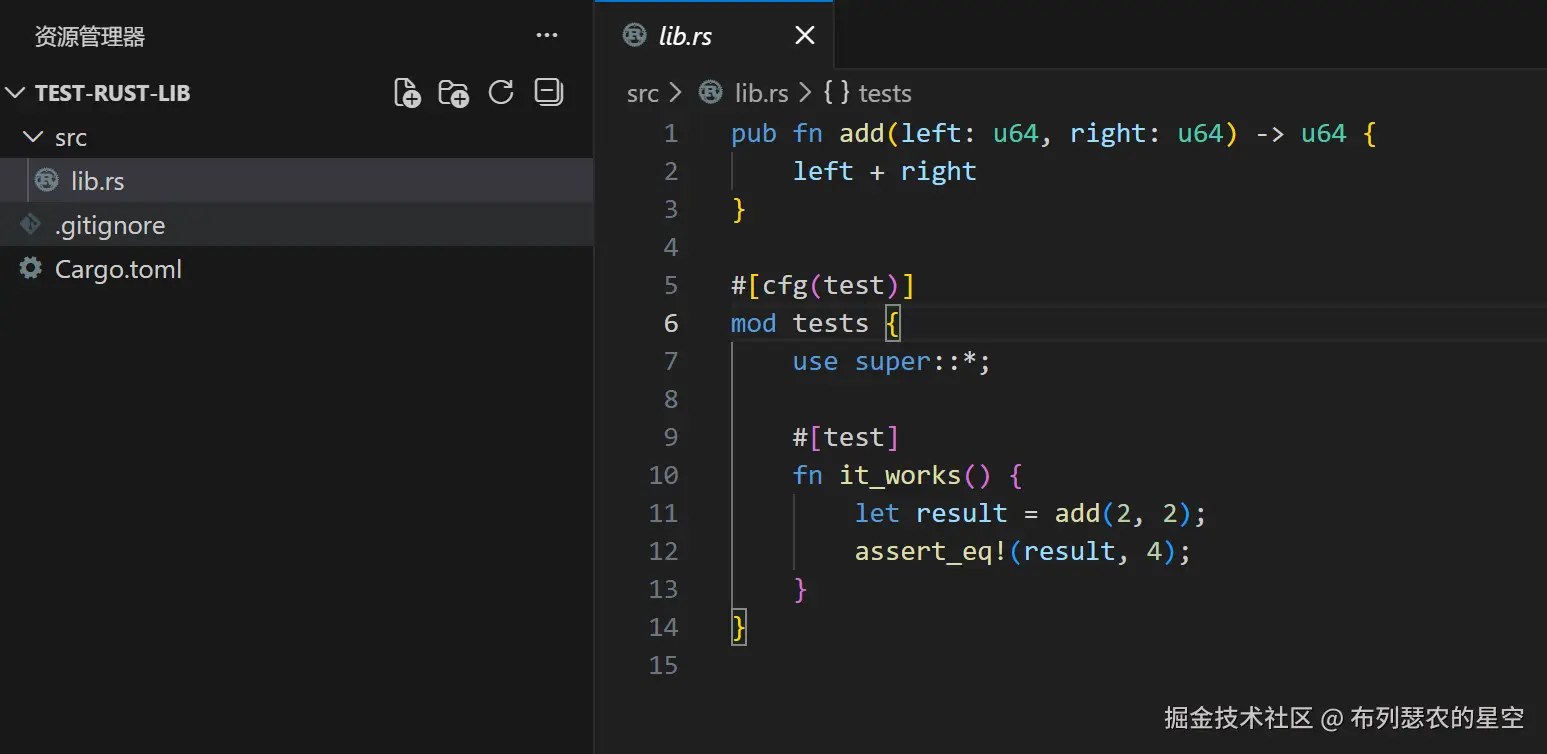1547x754 pixels.
Task: Click the git icon beside .gitignore
Action: tap(31, 224)
